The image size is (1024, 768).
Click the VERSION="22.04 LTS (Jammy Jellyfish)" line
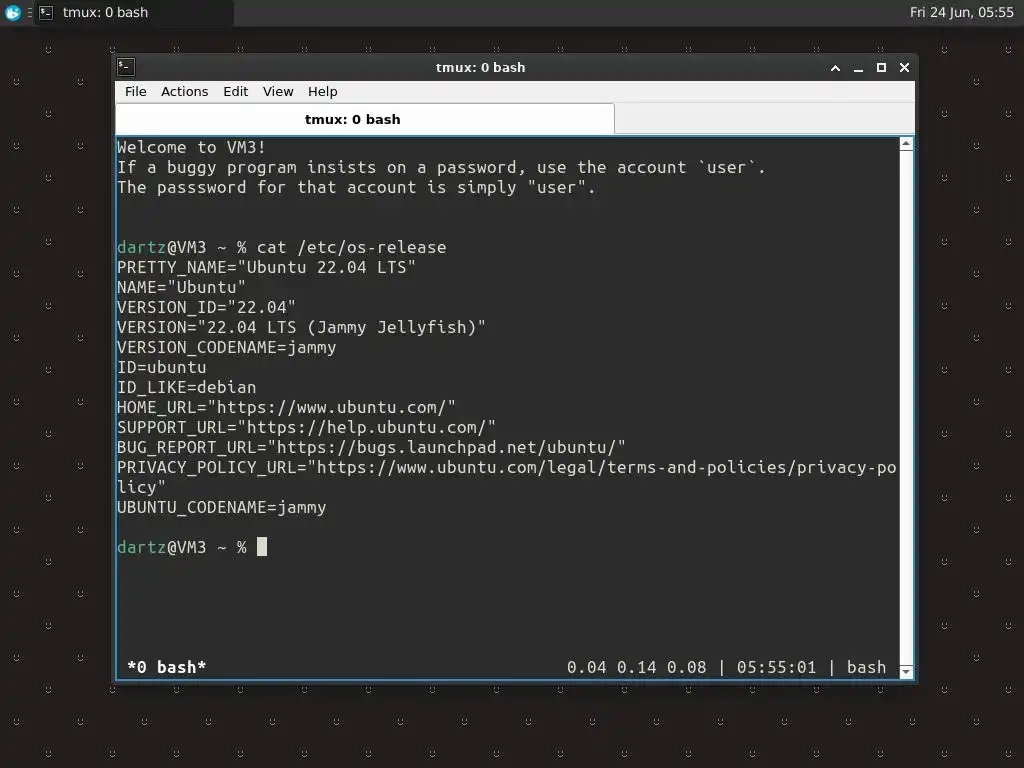[301, 327]
